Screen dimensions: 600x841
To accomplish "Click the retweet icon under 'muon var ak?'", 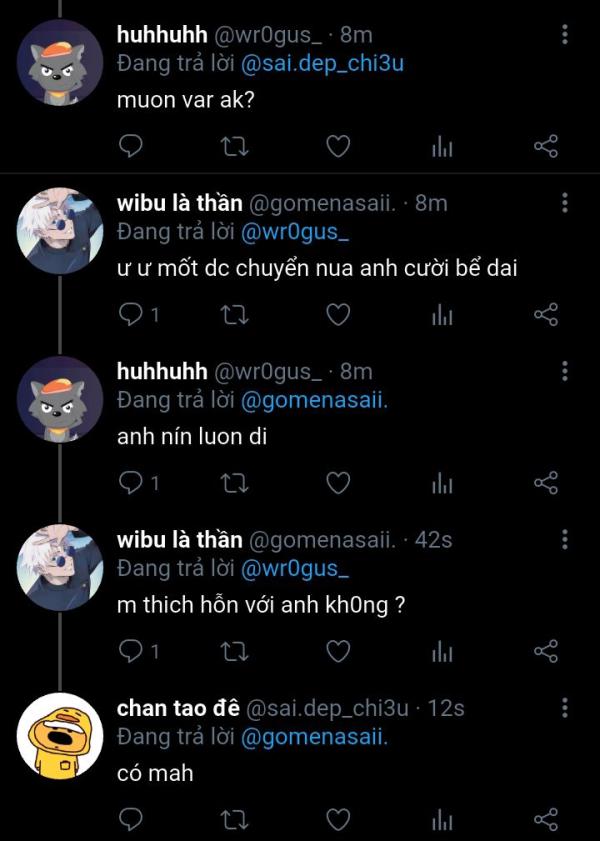I will pos(233,146).
